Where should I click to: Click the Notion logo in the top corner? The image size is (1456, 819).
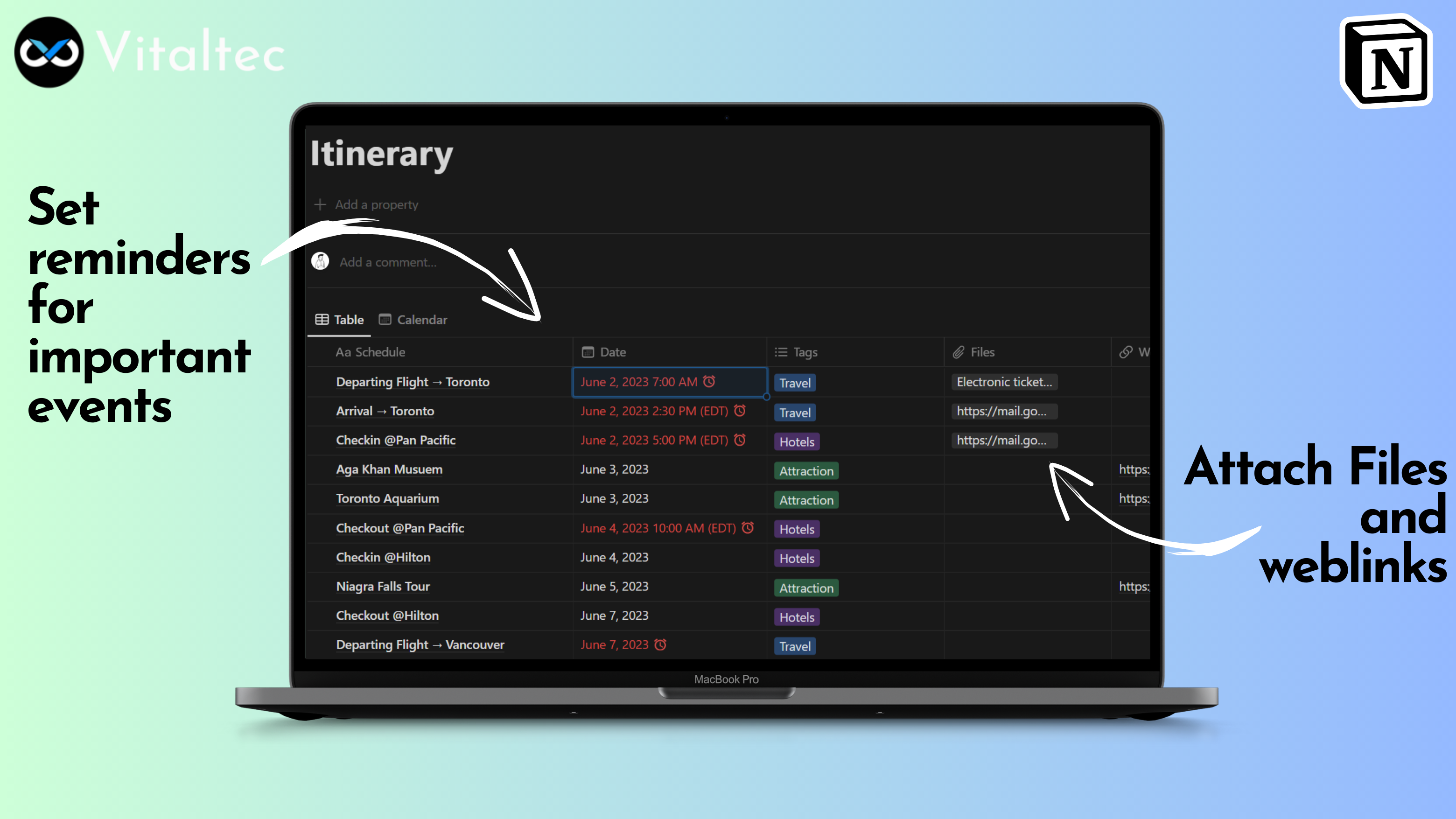[1386, 61]
